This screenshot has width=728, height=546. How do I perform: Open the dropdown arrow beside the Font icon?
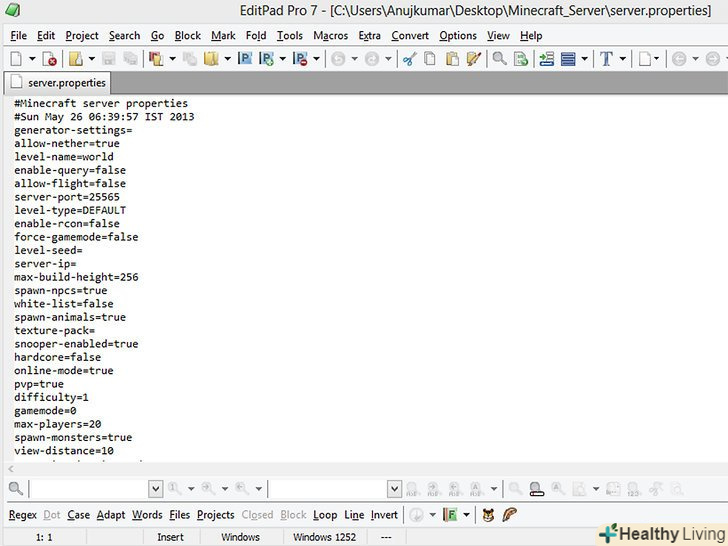coord(623,60)
